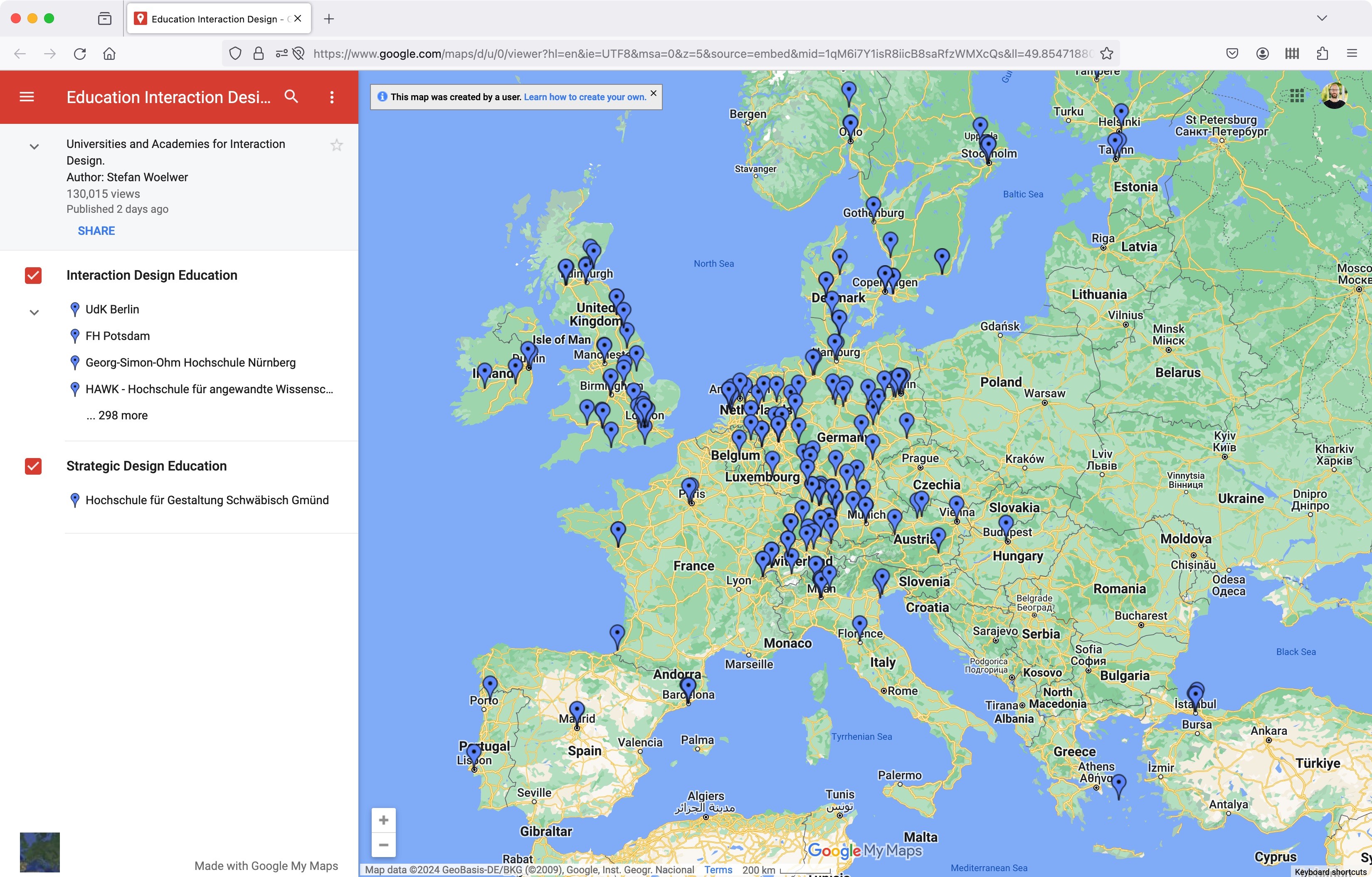The height and width of the screenshot is (877, 1372).
Task: Collapse the map description chevron
Action: 34,147
